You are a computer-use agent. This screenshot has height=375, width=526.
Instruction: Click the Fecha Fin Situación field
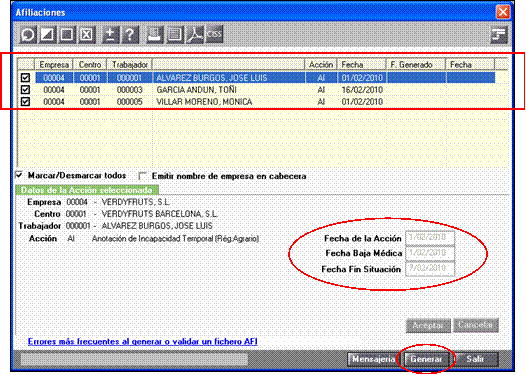point(430,269)
